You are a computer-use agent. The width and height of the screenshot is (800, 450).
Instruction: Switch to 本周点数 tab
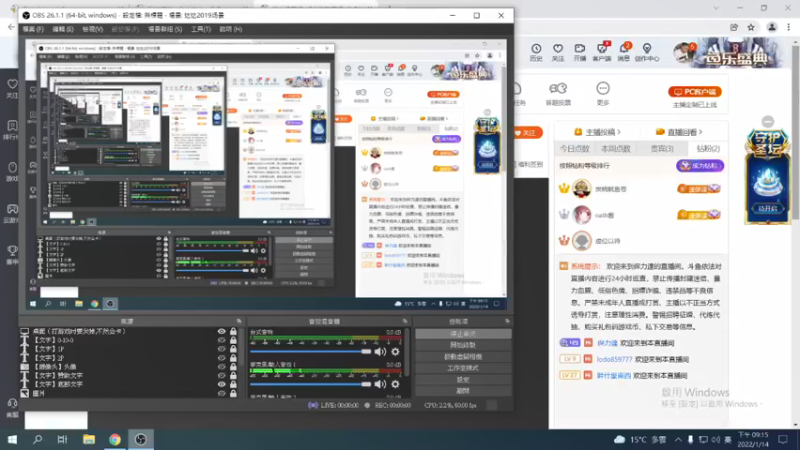[x=615, y=148]
